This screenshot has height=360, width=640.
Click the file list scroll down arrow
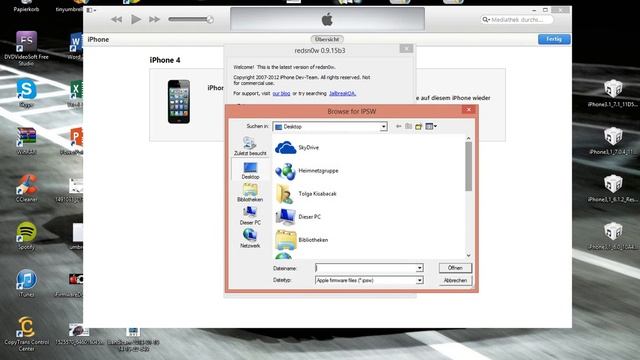468,256
